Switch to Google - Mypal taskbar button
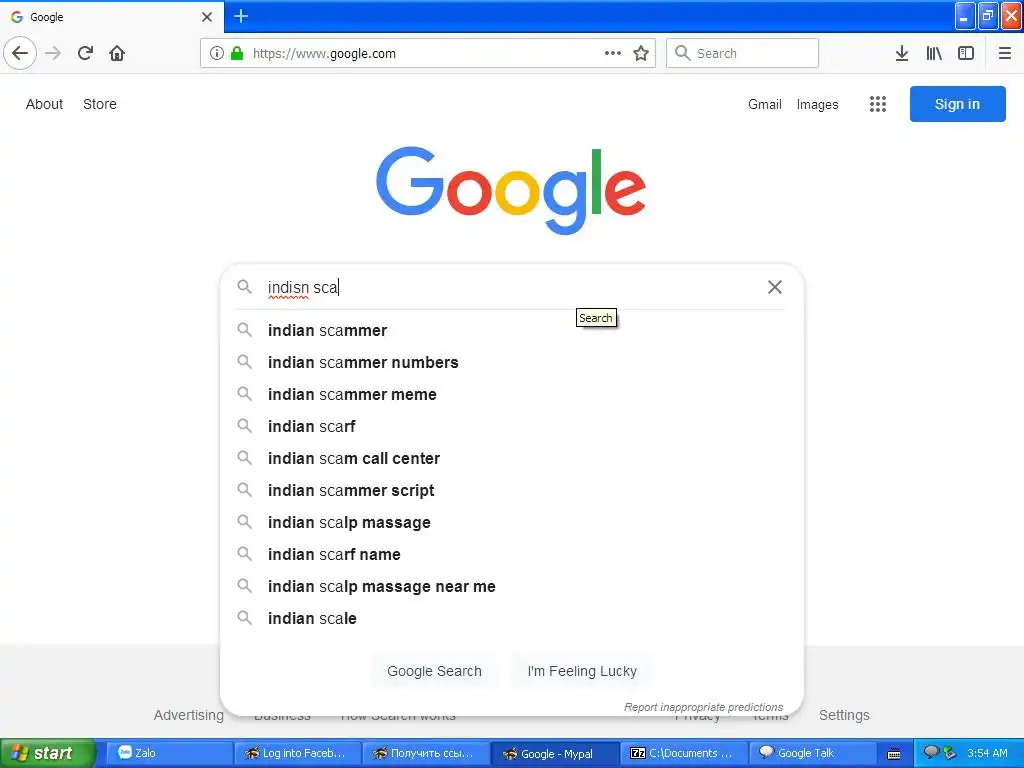1024x768 pixels. pyautogui.click(x=554, y=753)
